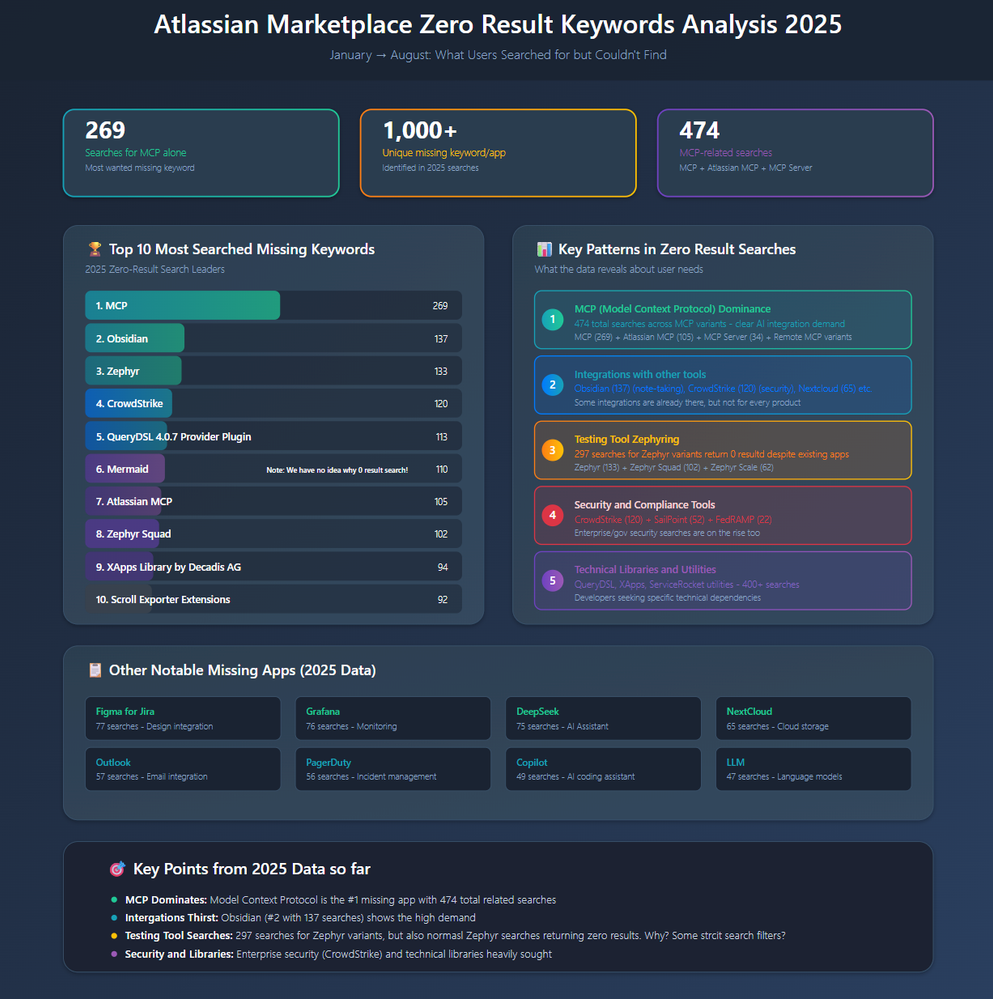Click '47 searches - Language models' text
This screenshot has width=993, height=999.
tap(784, 777)
